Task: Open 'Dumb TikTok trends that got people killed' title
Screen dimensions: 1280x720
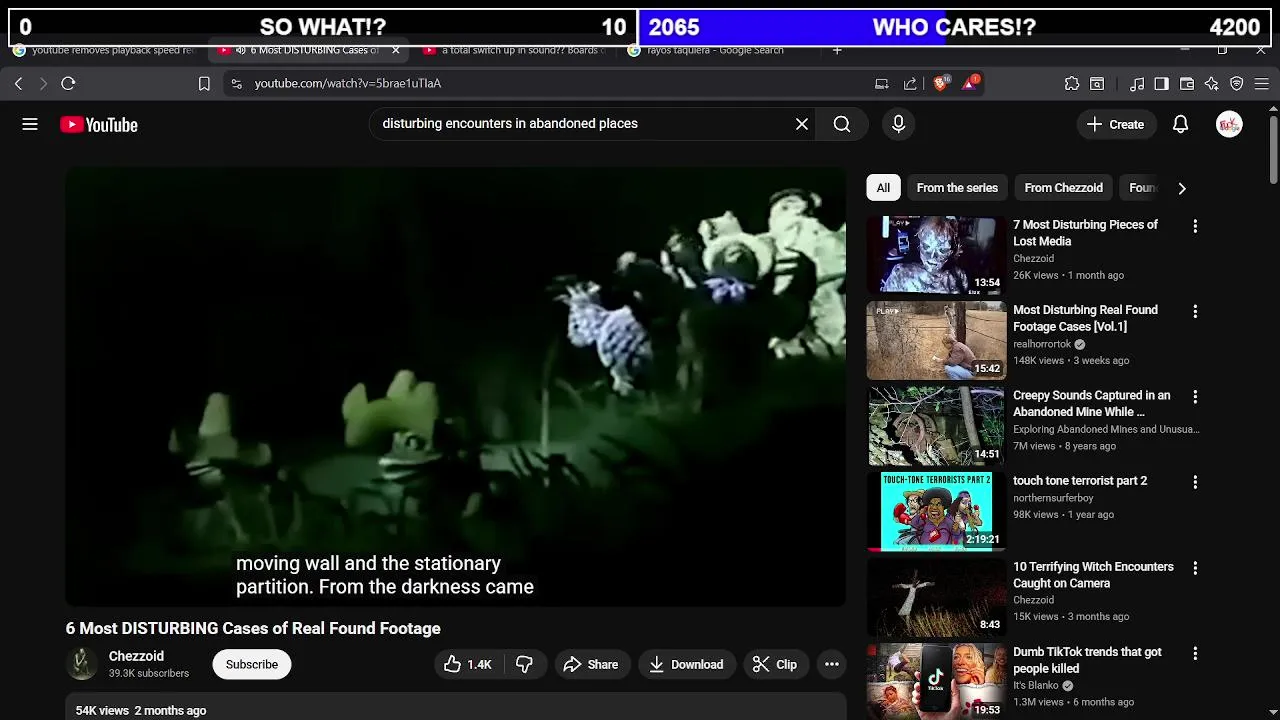Action: point(1087,661)
